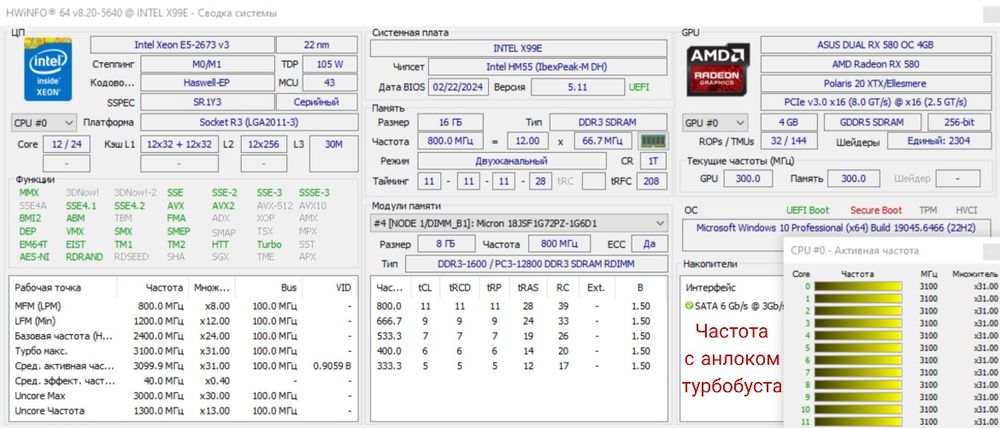Click the MFM (LPM) operating point row

pyautogui.click(x=183, y=306)
